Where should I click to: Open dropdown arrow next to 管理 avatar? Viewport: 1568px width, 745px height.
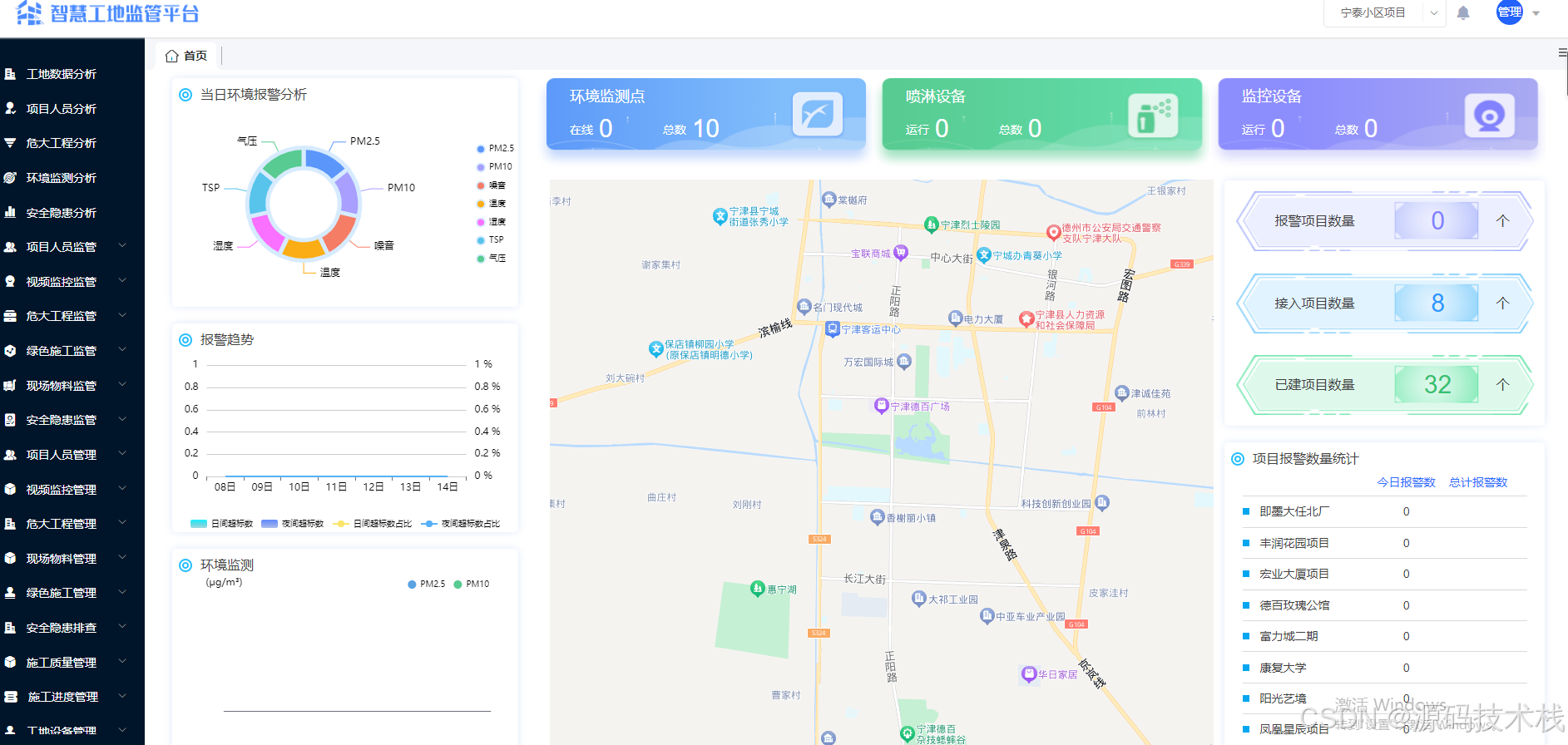pyautogui.click(x=1536, y=13)
